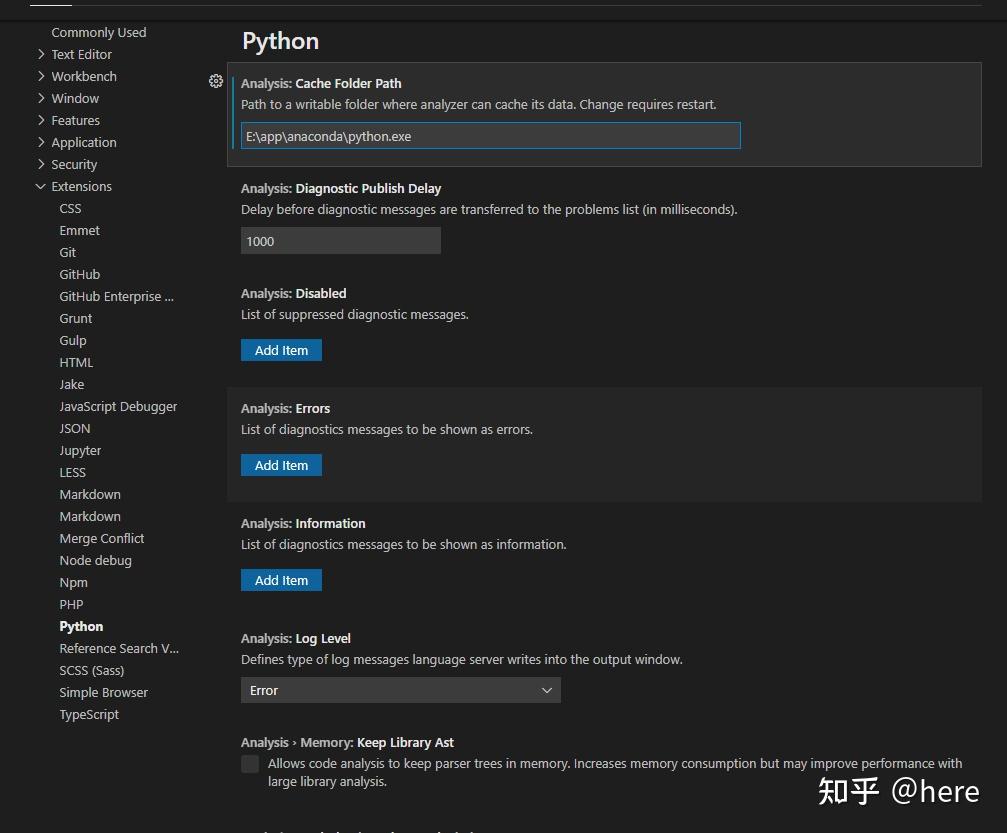Expand the Text Editor settings group
This screenshot has width=1007, height=833.
(81, 54)
